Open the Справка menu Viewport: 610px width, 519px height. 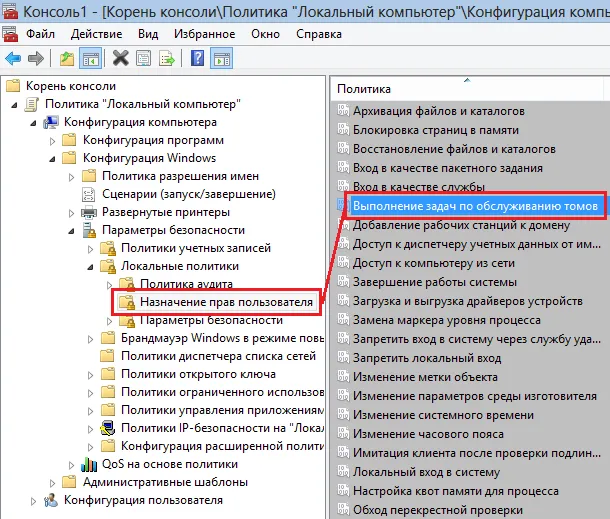pos(319,34)
